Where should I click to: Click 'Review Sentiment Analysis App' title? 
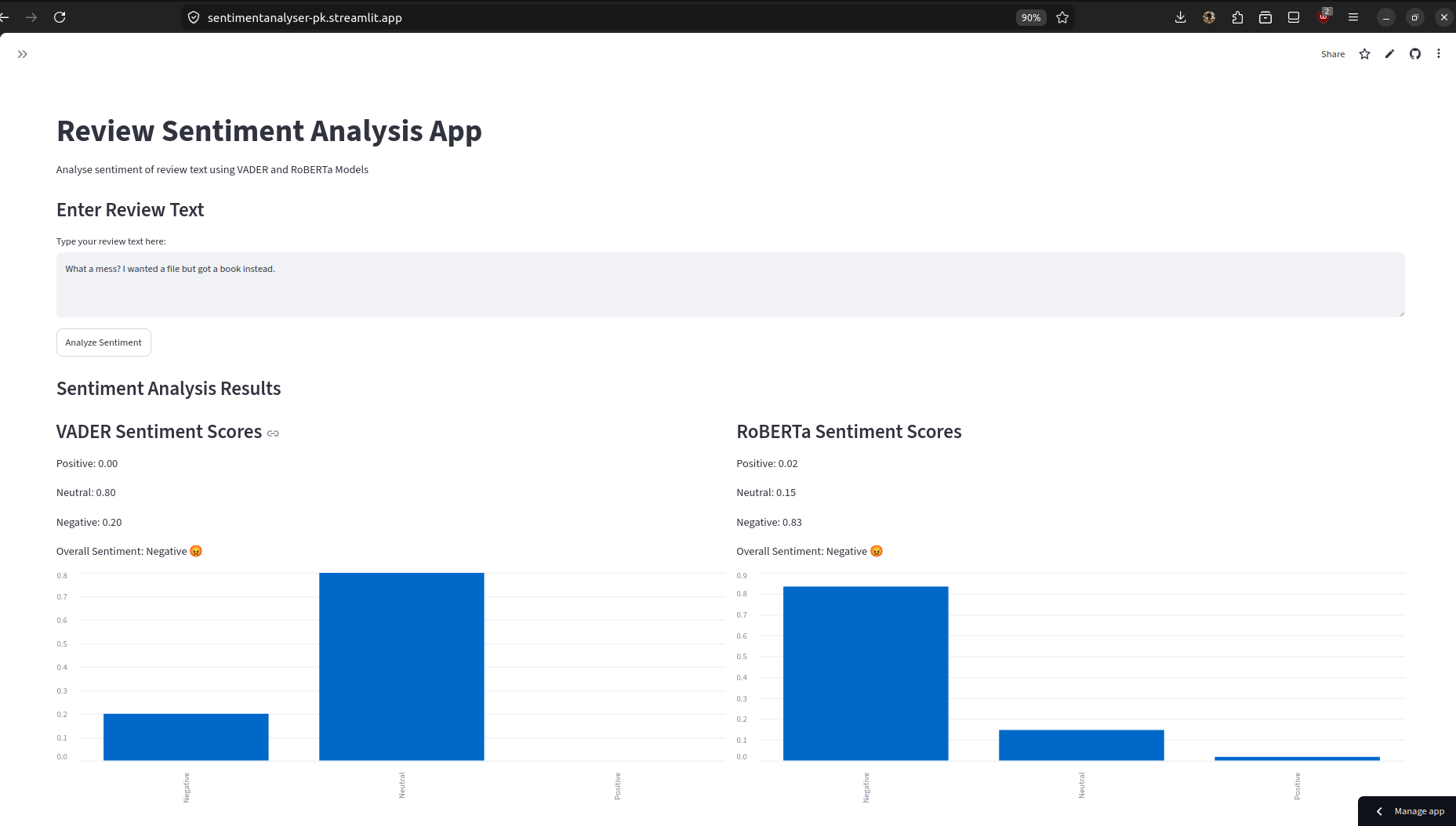click(x=269, y=131)
